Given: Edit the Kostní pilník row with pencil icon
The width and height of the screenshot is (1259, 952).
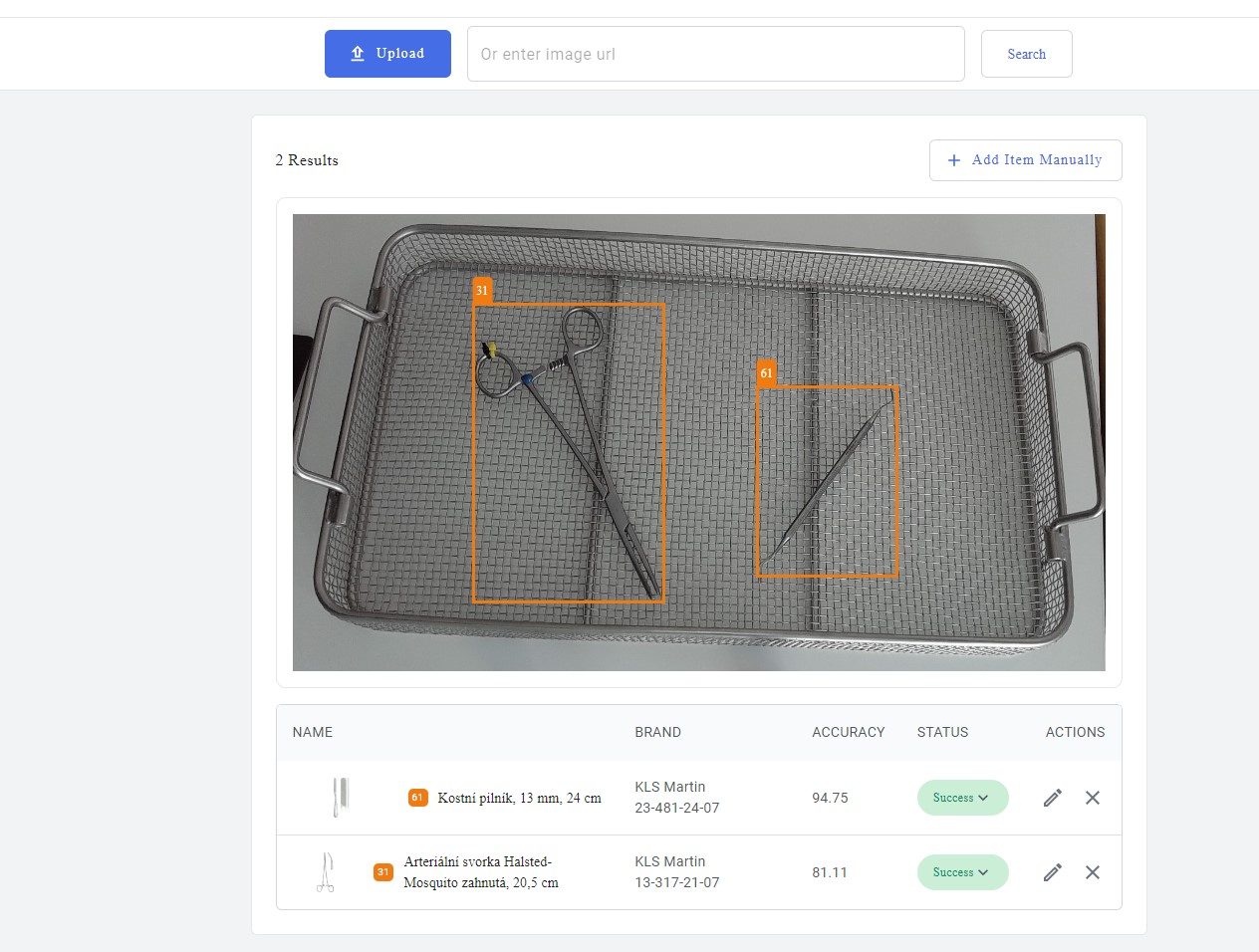Looking at the screenshot, I should tap(1052, 798).
